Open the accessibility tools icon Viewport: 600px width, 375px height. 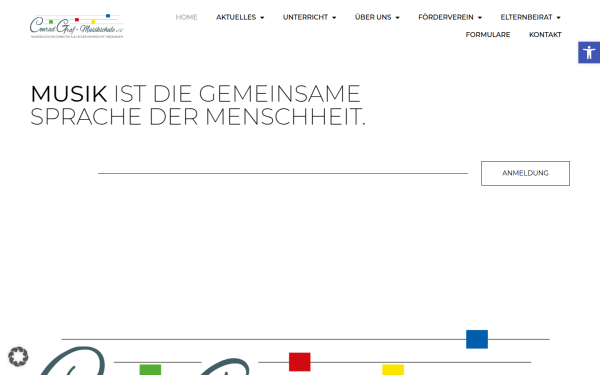click(x=589, y=52)
